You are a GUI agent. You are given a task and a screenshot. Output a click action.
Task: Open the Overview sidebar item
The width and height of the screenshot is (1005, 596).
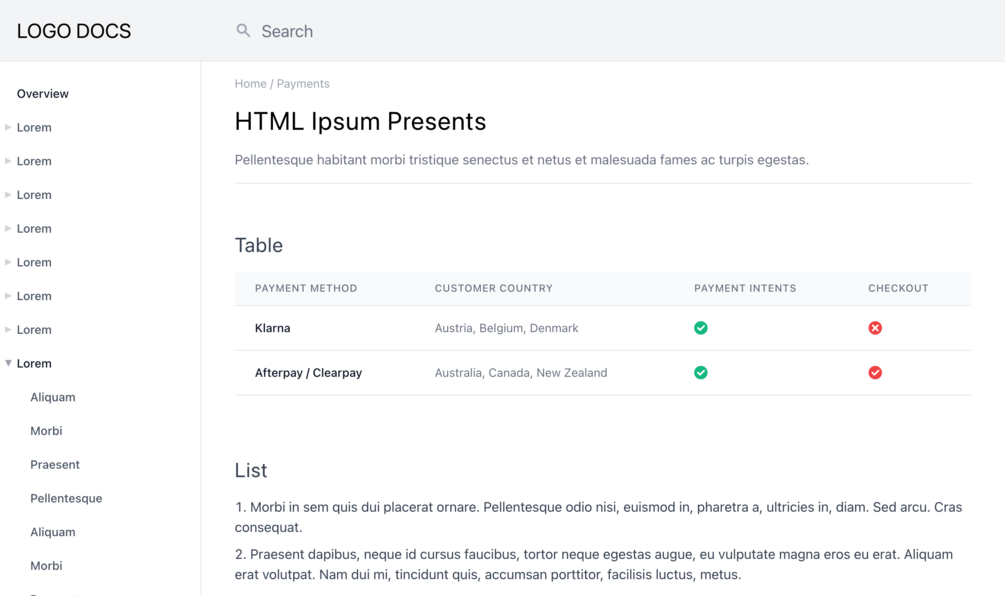[x=43, y=94]
